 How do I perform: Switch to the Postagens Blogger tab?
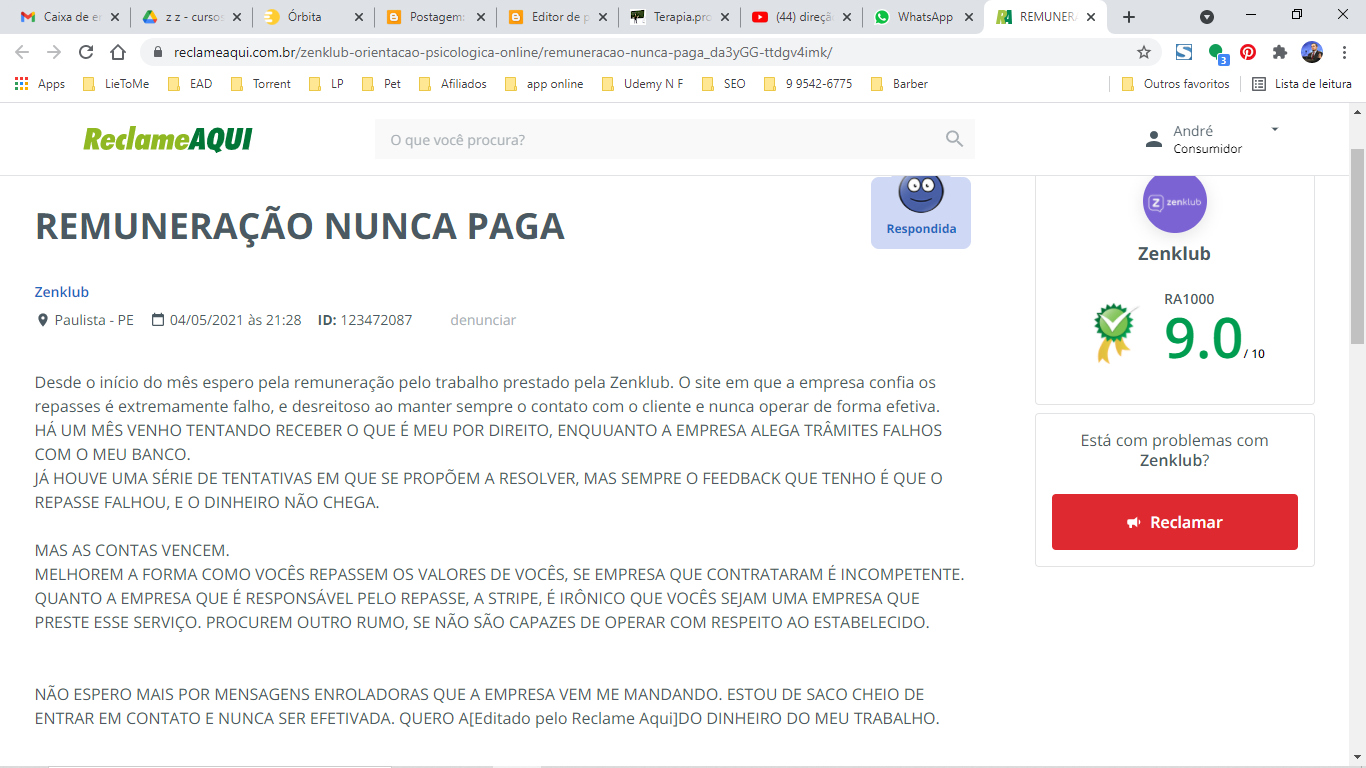click(436, 17)
